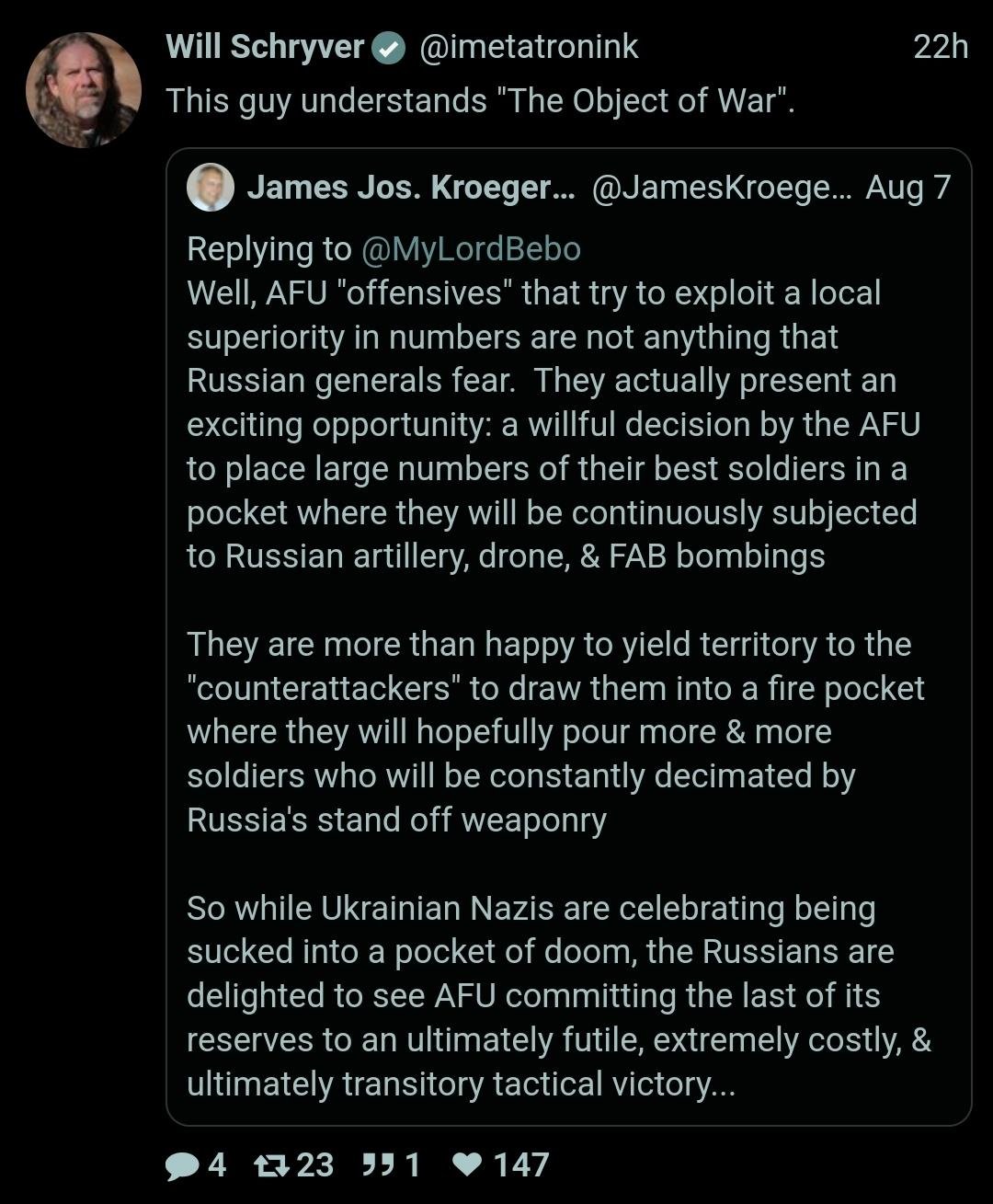Click the quote marks icon
Viewport: 993px width, 1204px height.
coord(378,1166)
